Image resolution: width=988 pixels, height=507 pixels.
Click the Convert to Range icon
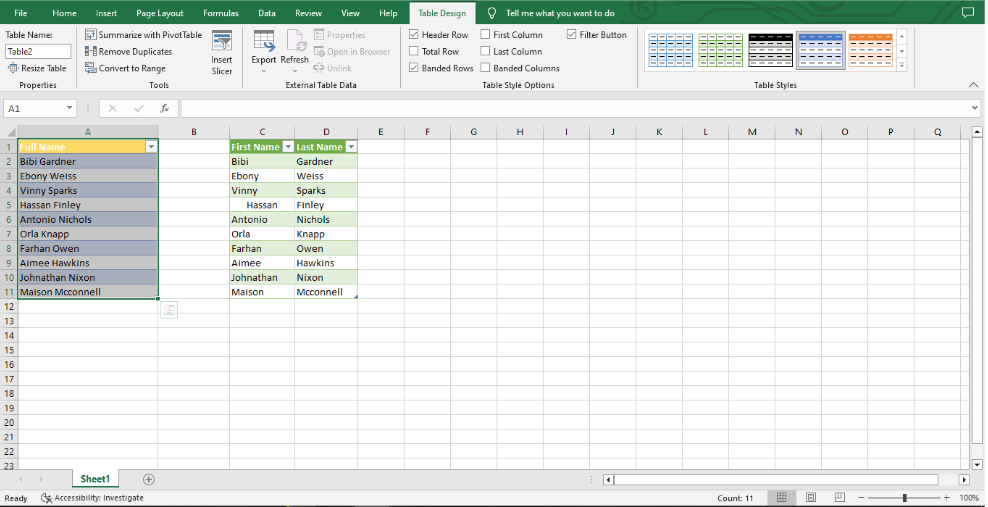(91, 69)
